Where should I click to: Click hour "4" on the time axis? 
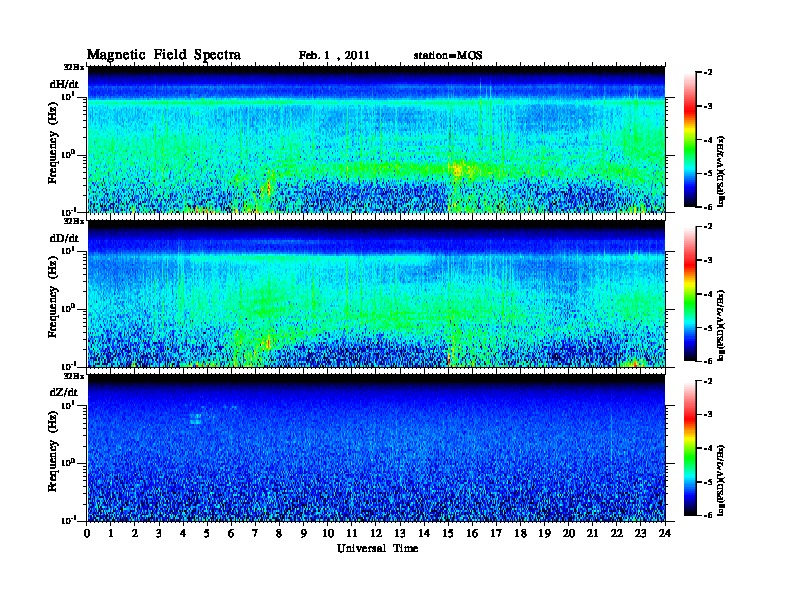click(183, 533)
